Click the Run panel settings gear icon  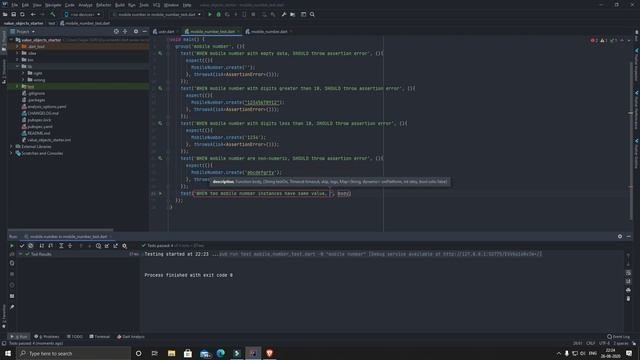pyautogui.click(x=620, y=236)
